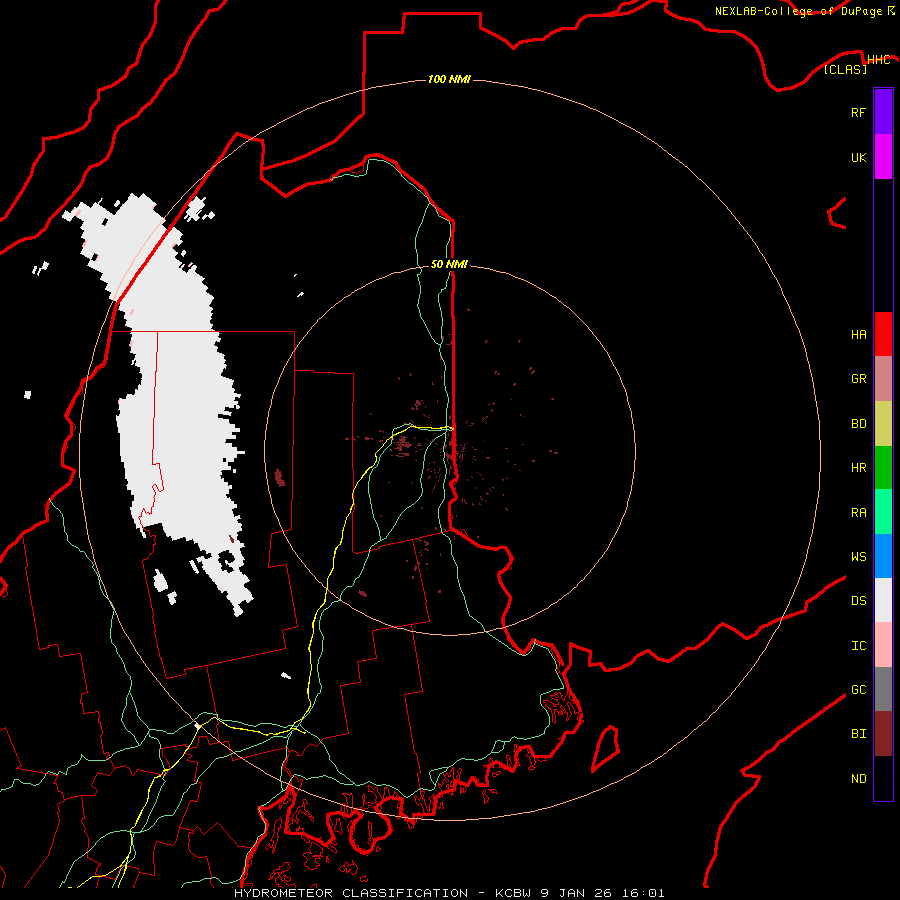This screenshot has width=900, height=900.
Task: Click the island outline off the southeast coast
Action: pyautogui.click(x=606, y=748)
